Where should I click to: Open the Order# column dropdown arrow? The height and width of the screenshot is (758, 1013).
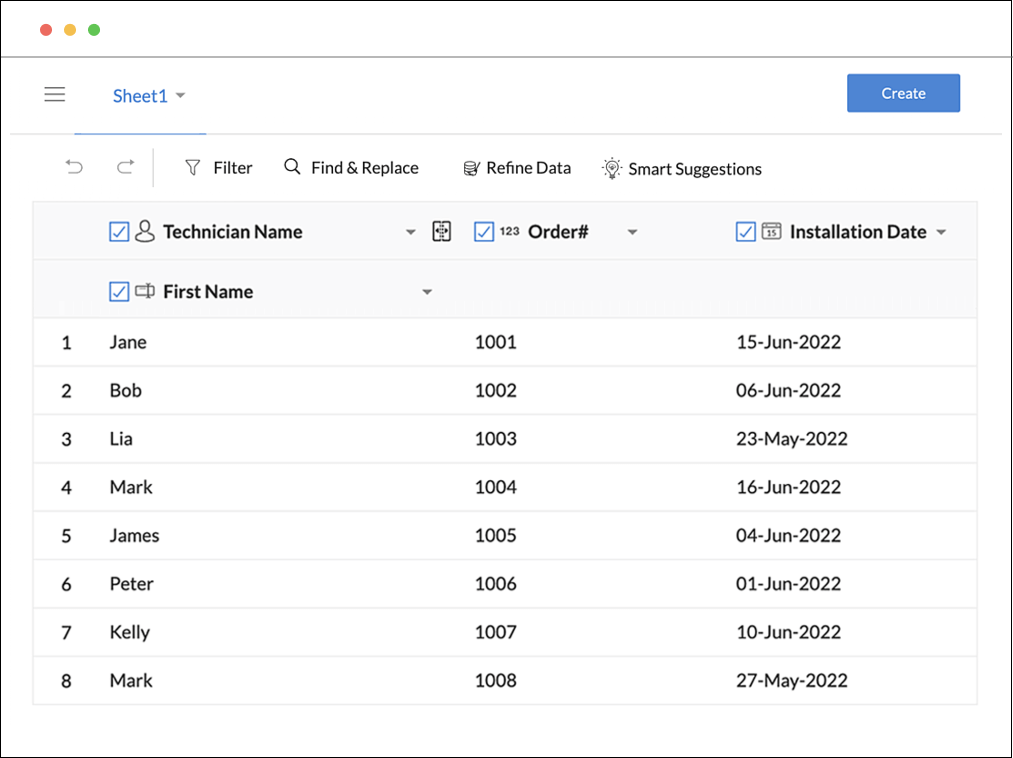[x=632, y=233]
